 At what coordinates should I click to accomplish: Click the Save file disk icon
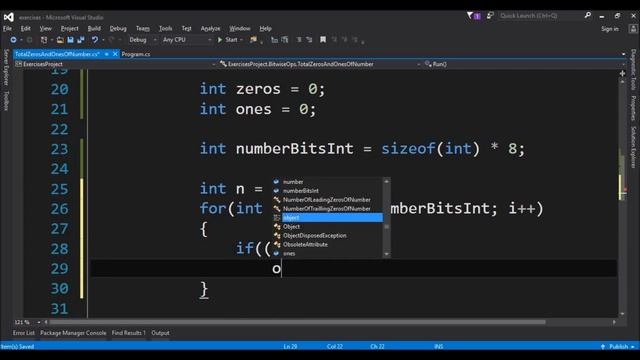pos(70,40)
